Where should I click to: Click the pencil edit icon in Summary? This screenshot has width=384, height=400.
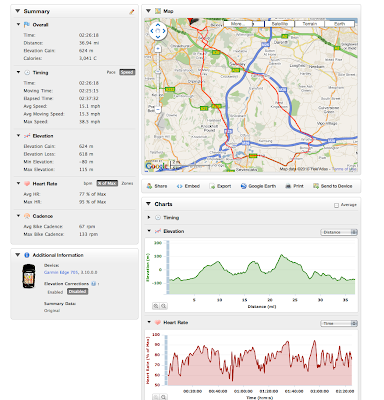[132, 12]
